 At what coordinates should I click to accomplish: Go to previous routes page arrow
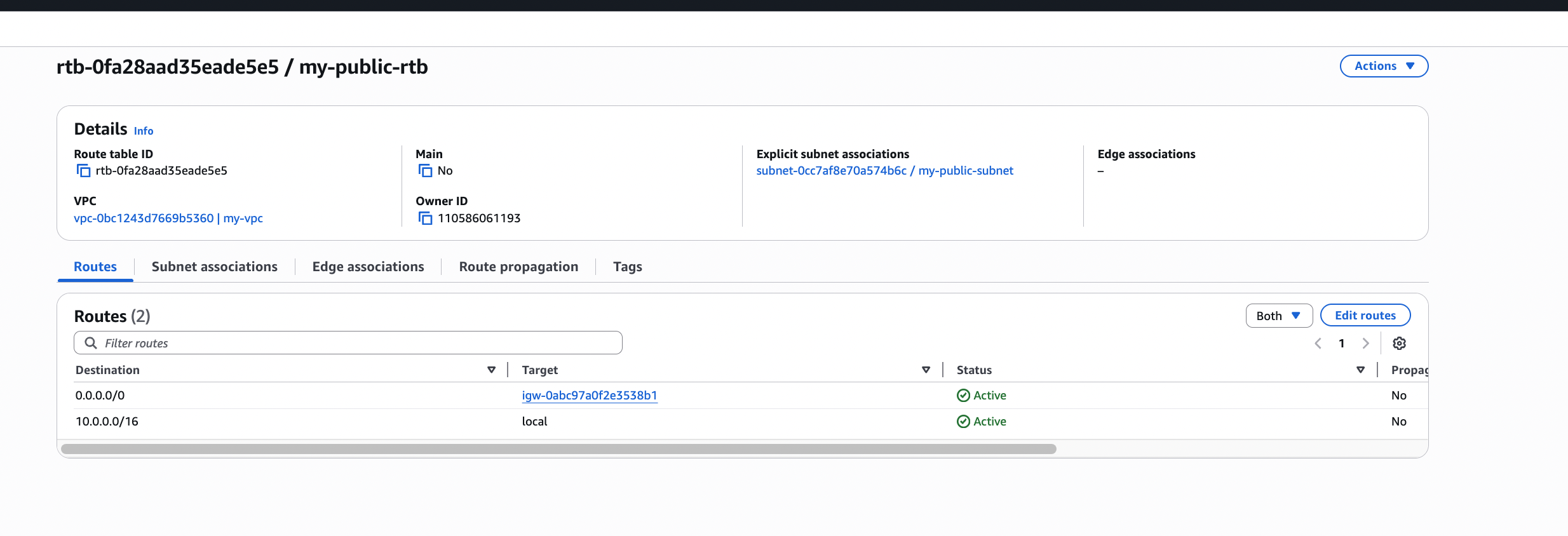(1318, 344)
